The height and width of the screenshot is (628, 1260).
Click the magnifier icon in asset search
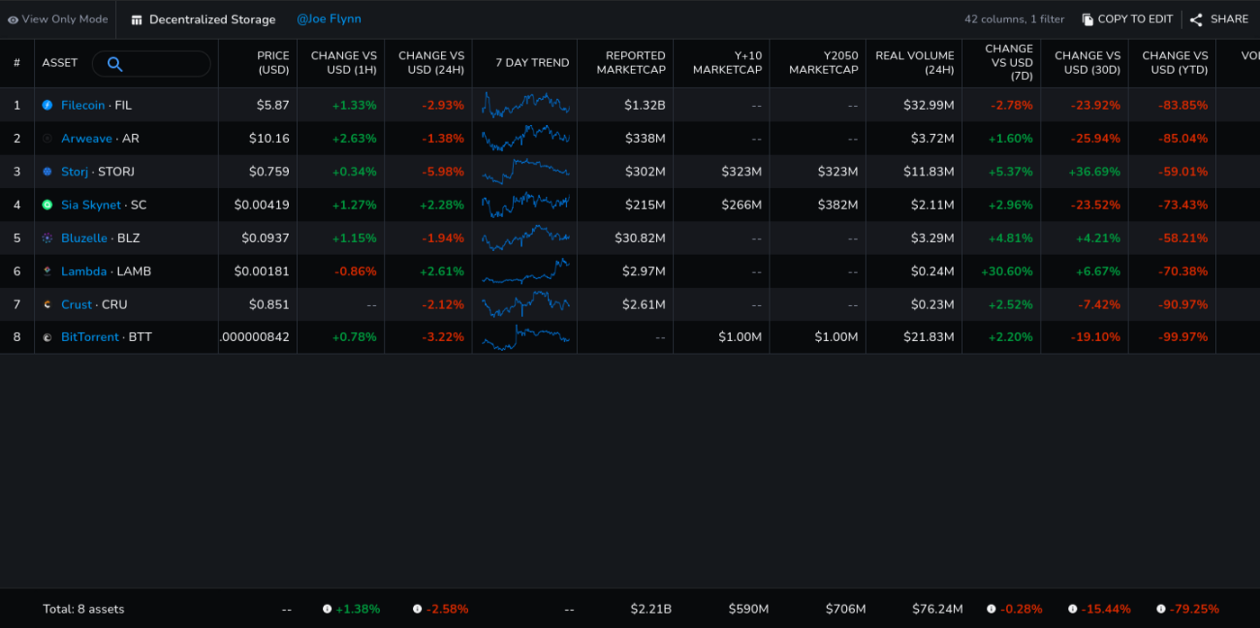pyautogui.click(x=115, y=64)
